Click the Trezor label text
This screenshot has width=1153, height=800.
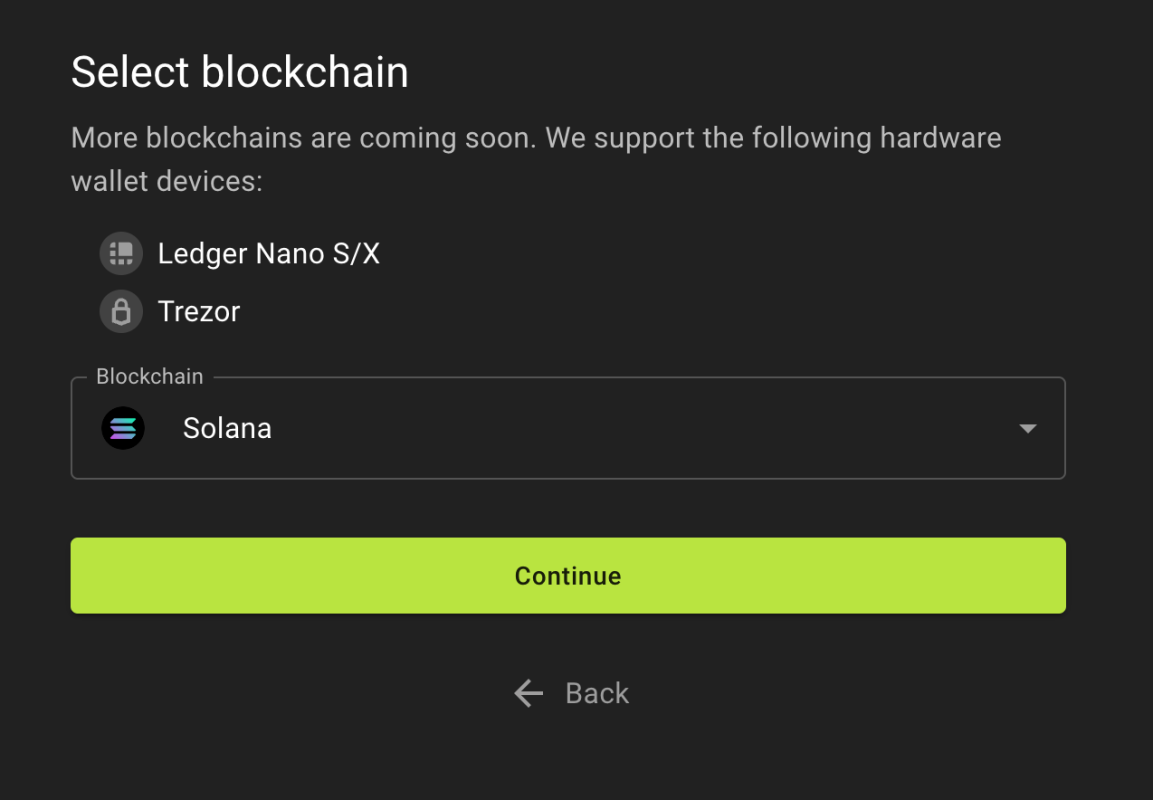pyautogui.click(x=199, y=312)
